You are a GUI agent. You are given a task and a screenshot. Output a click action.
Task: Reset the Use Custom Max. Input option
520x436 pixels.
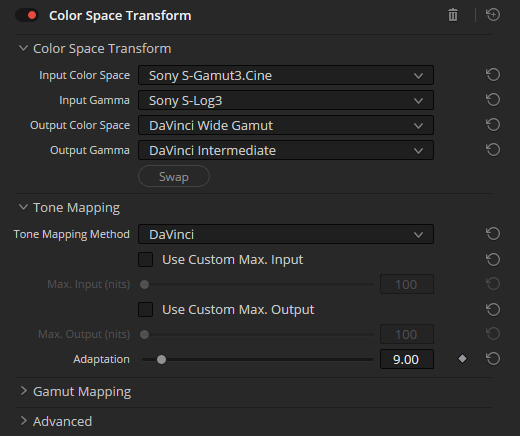[493, 260]
